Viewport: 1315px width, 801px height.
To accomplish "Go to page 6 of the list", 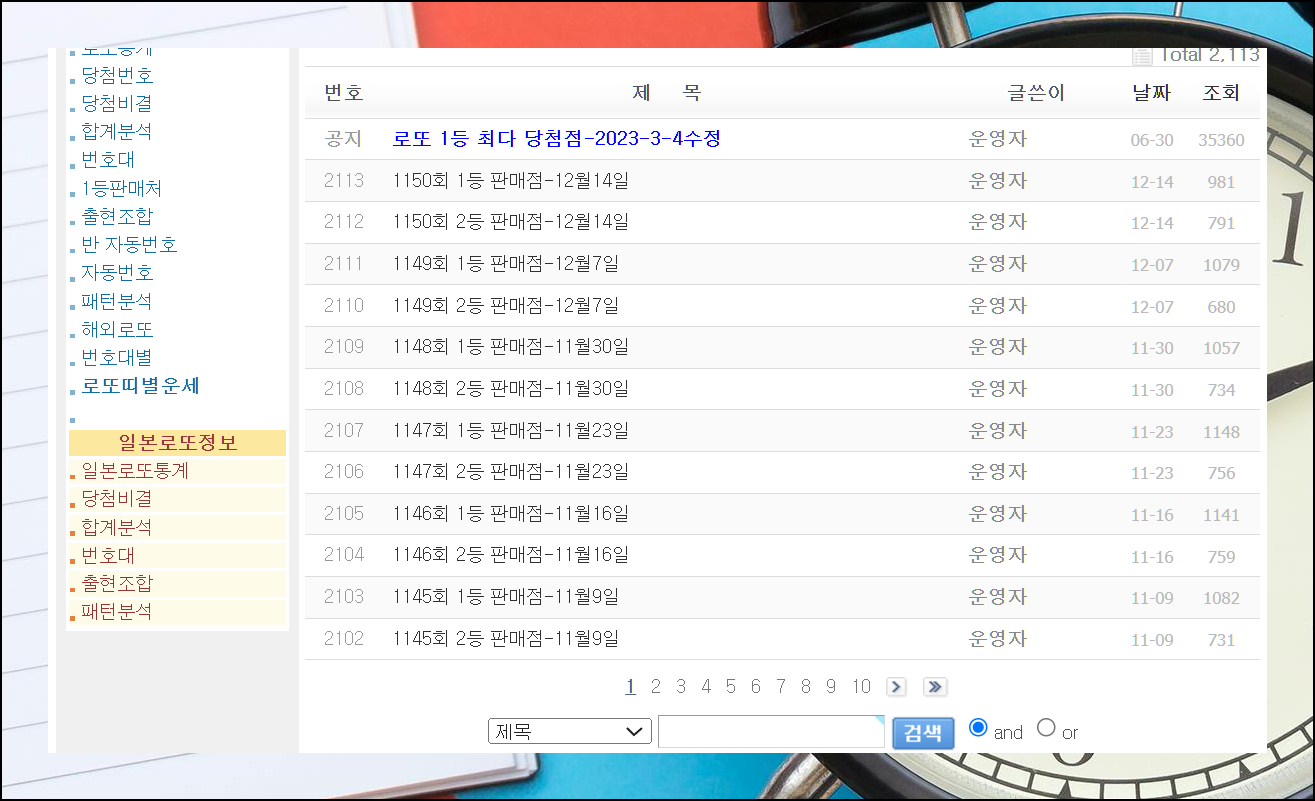I will point(756,687).
